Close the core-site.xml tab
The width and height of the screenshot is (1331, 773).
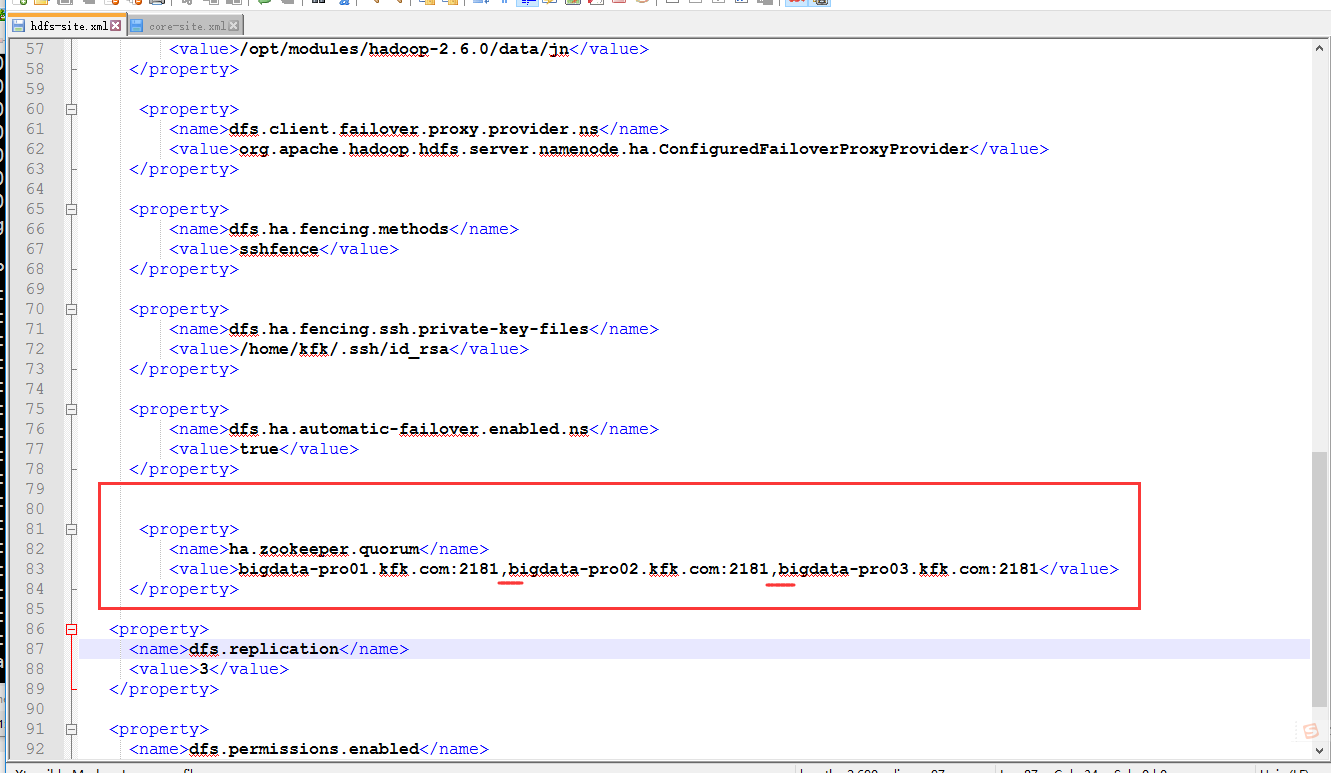(235, 26)
